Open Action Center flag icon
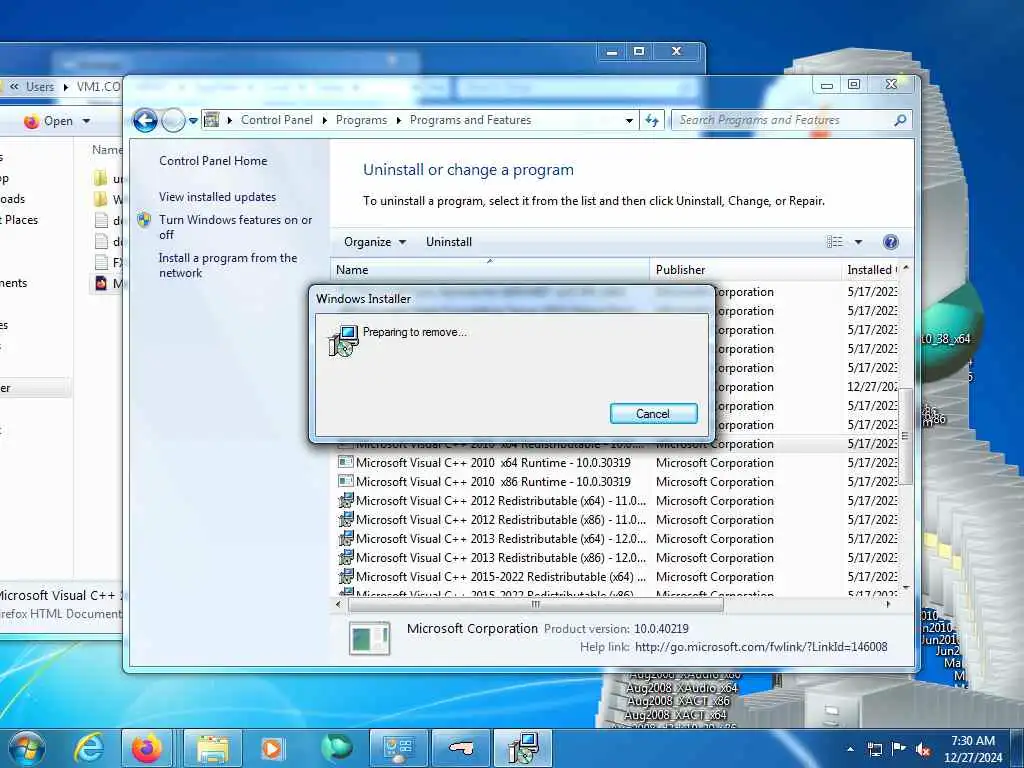 point(899,750)
